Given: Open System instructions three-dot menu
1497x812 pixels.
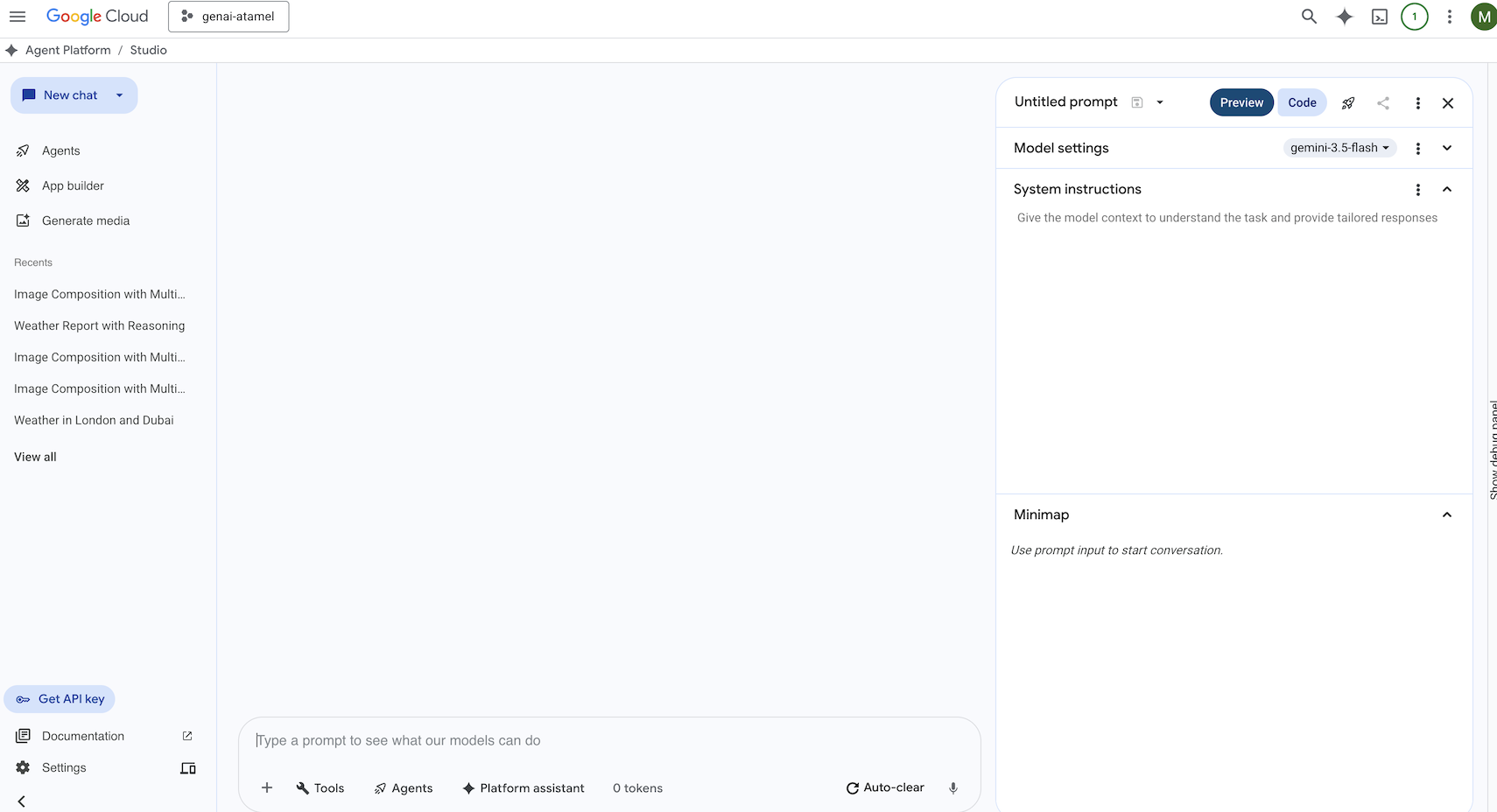Looking at the screenshot, I should [1418, 190].
